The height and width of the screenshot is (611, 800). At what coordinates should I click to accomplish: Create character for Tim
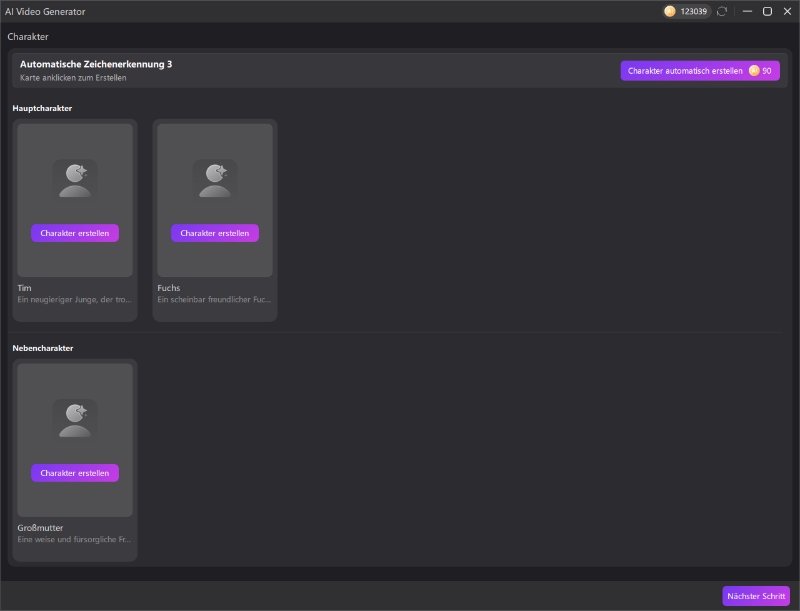coord(75,233)
